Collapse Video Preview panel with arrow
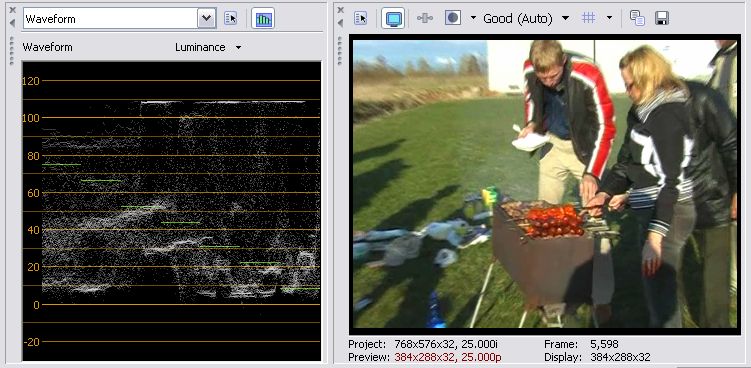751x368 pixels. click(340, 23)
